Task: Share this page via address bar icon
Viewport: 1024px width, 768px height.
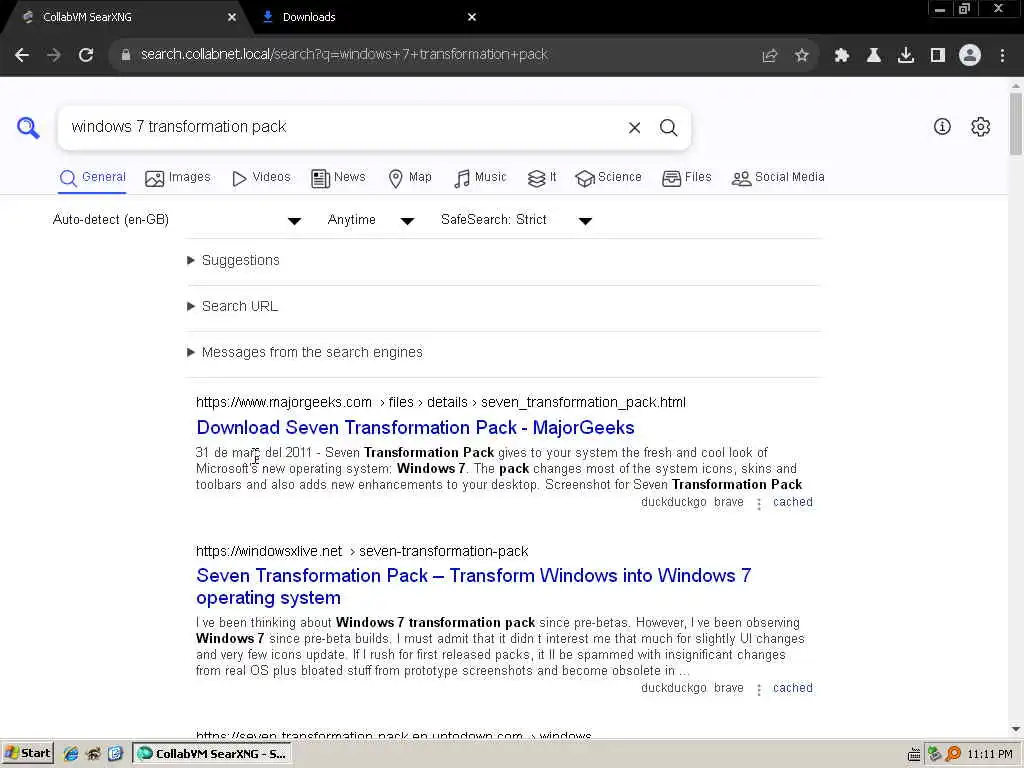Action: 770,56
